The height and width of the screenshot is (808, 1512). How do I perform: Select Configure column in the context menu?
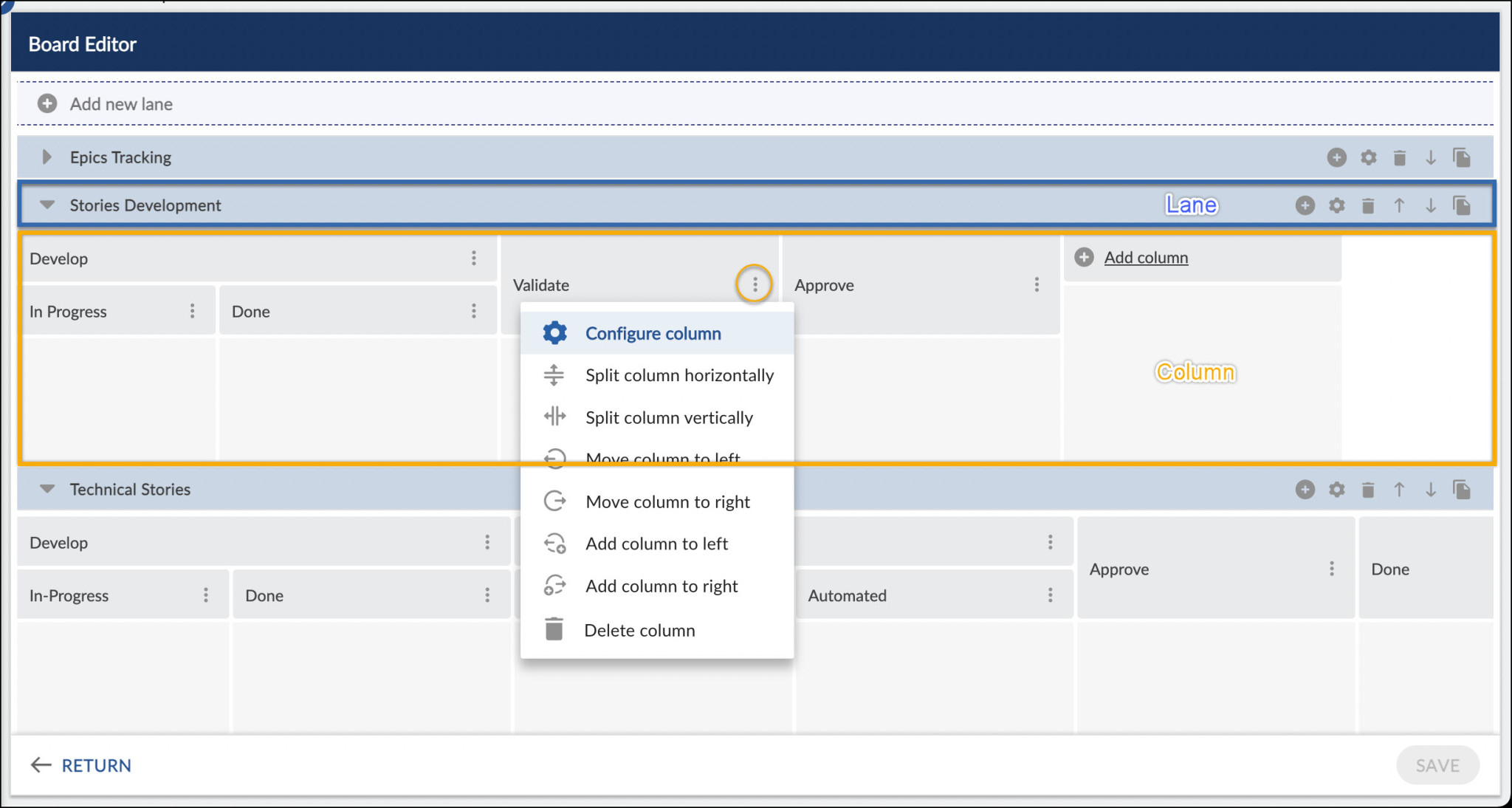653,333
